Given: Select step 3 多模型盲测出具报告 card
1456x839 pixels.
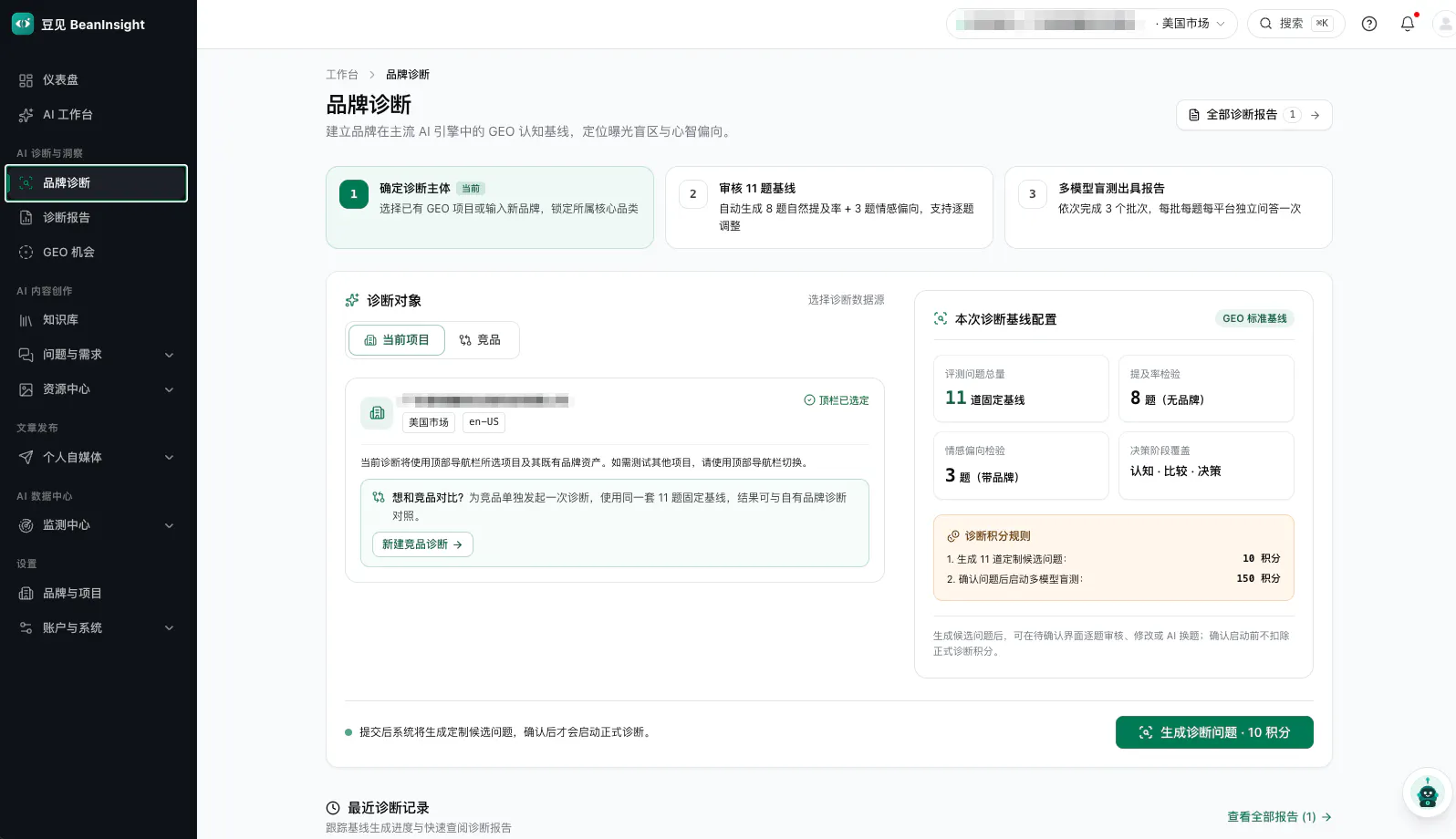Looking at the screenshot, I should pos(1169,207).
